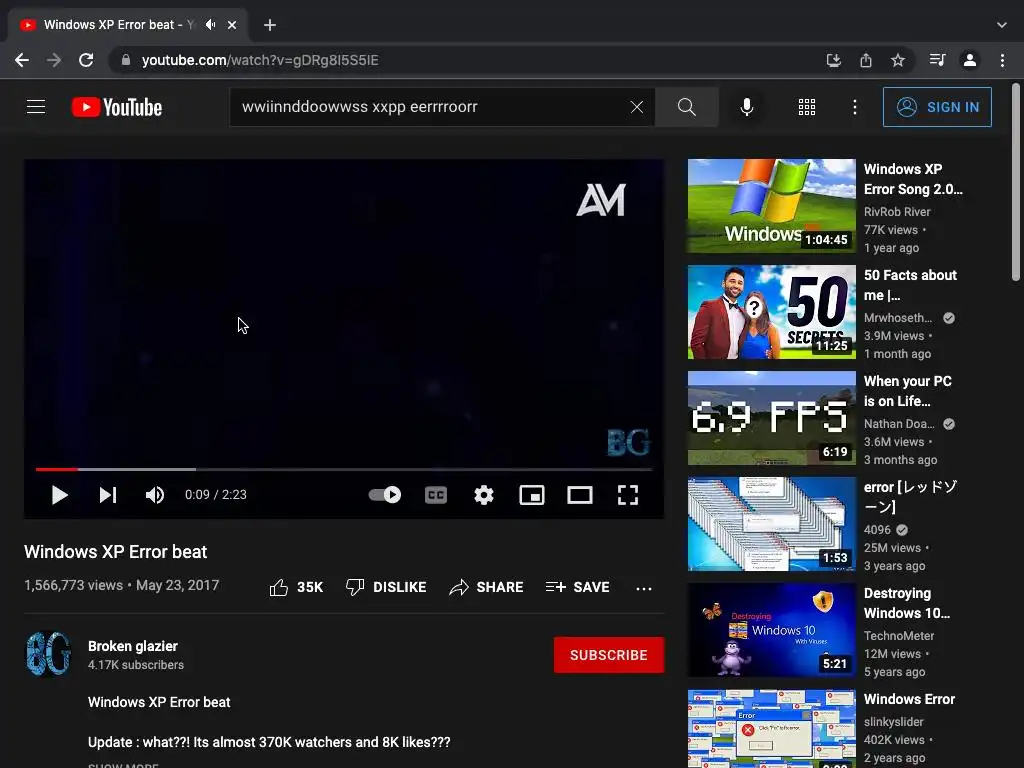
Task: Open the 6.9 FPS video thumbnail
Action: [771, 418]
